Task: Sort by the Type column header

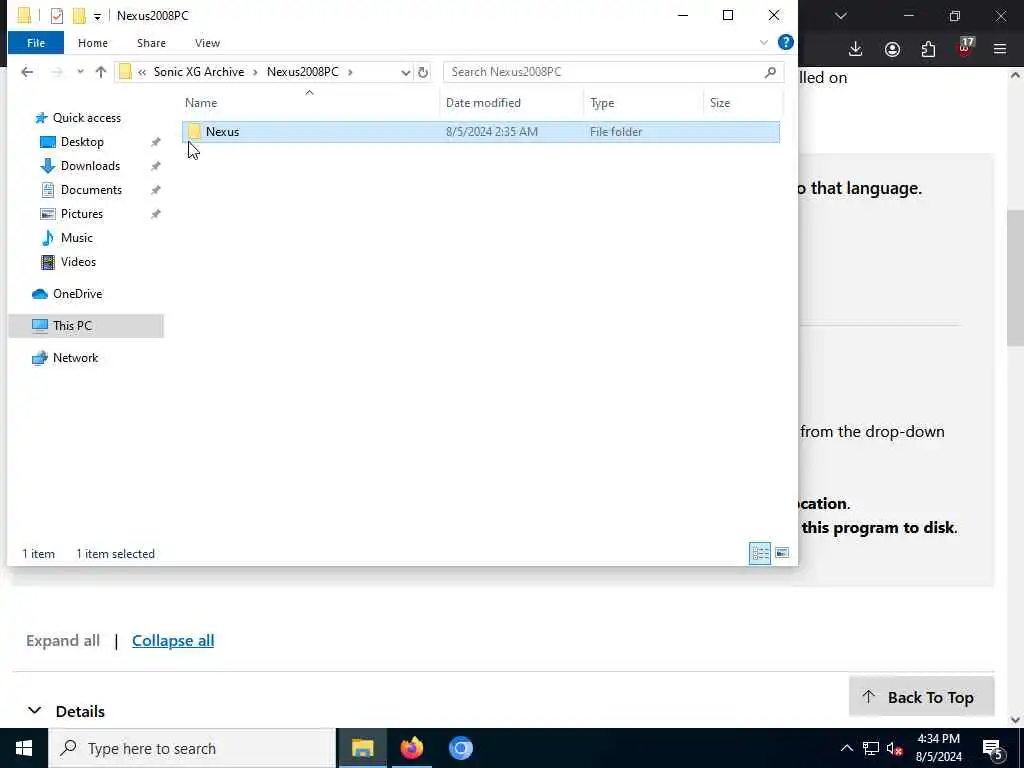Action: [x=601, y=103]
